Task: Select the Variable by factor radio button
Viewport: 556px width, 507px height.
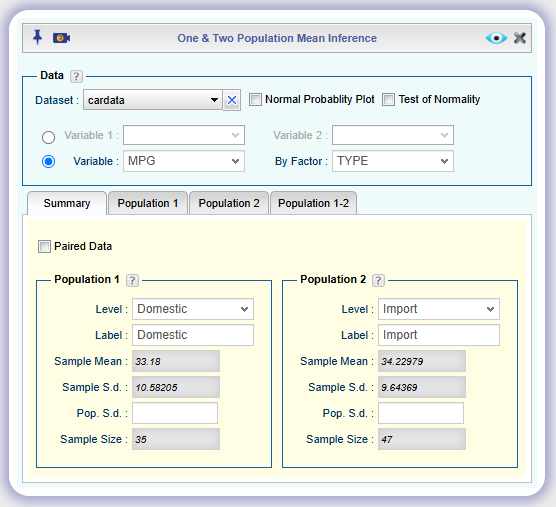Action: [48, 162]
